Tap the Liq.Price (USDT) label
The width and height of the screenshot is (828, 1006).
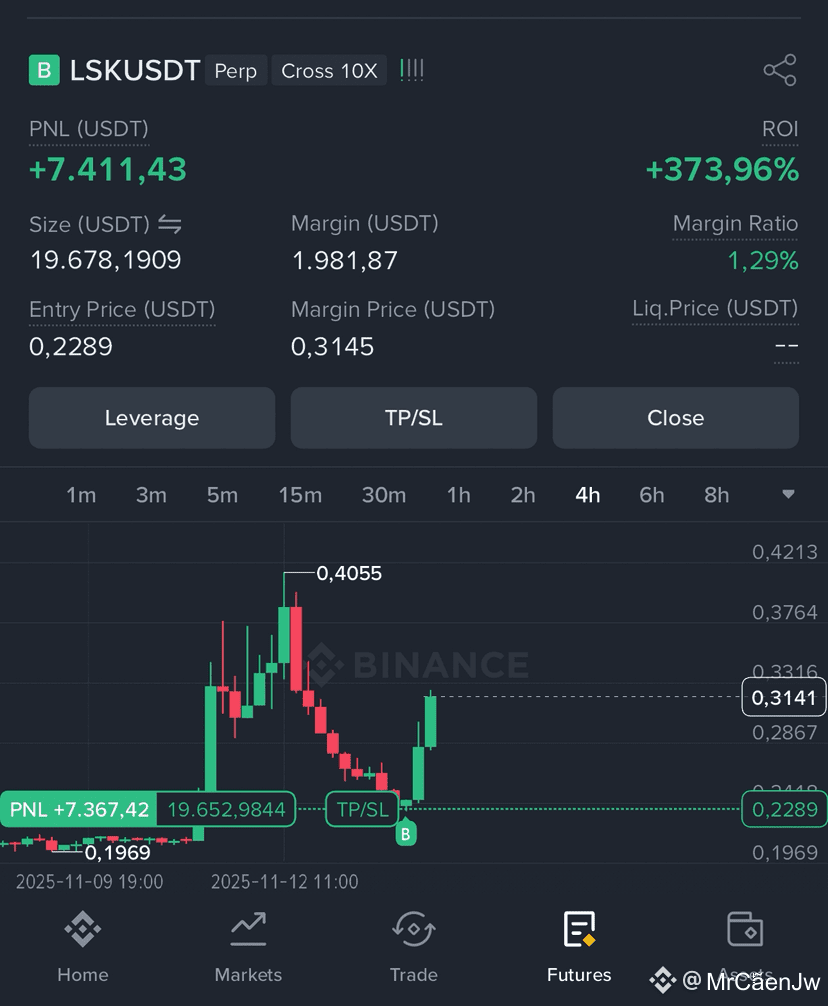click(x=715, y=308)
